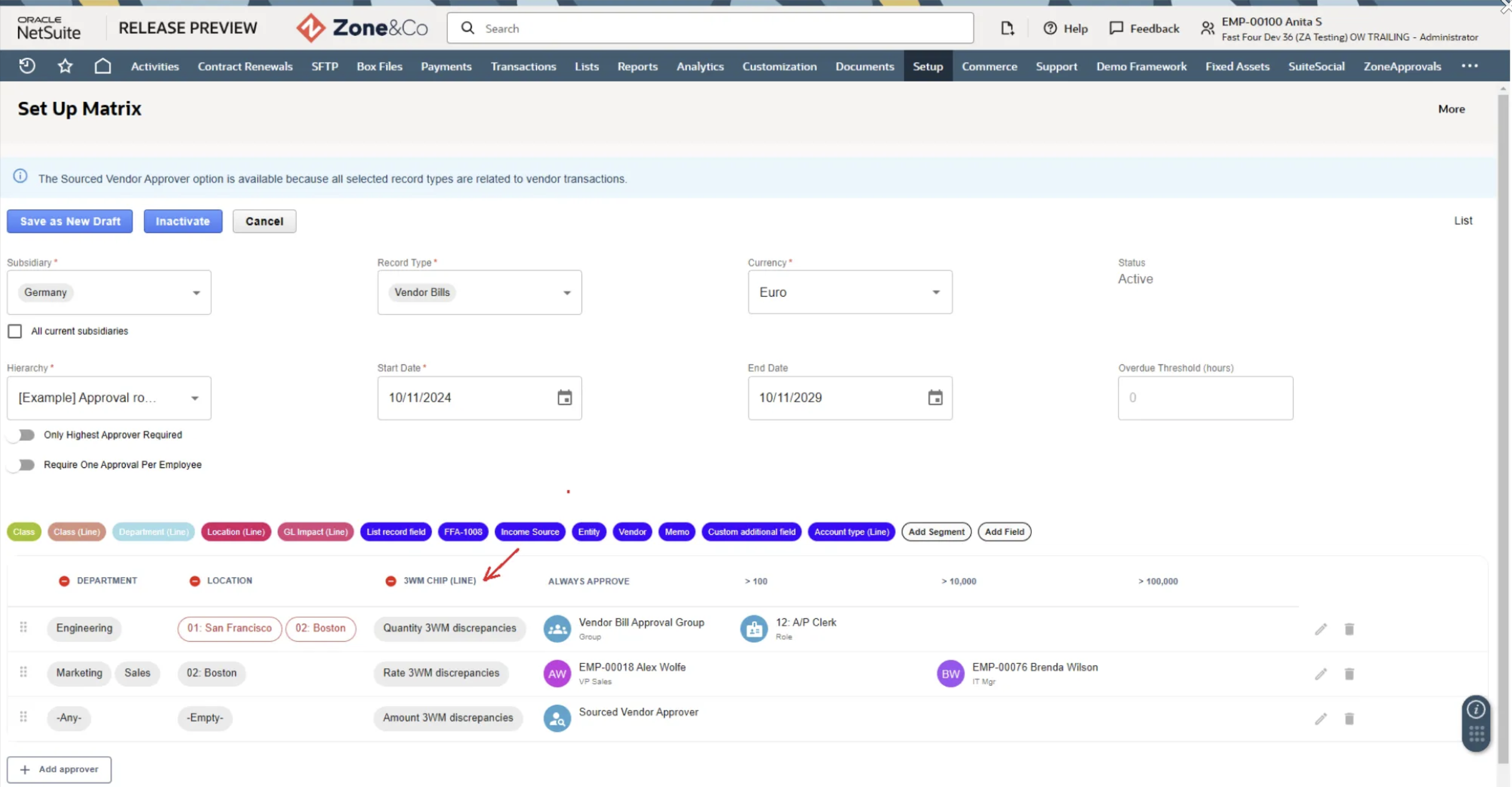Open the Customization menu
This screenshot has width=1512, height=787.
[779, 66]
